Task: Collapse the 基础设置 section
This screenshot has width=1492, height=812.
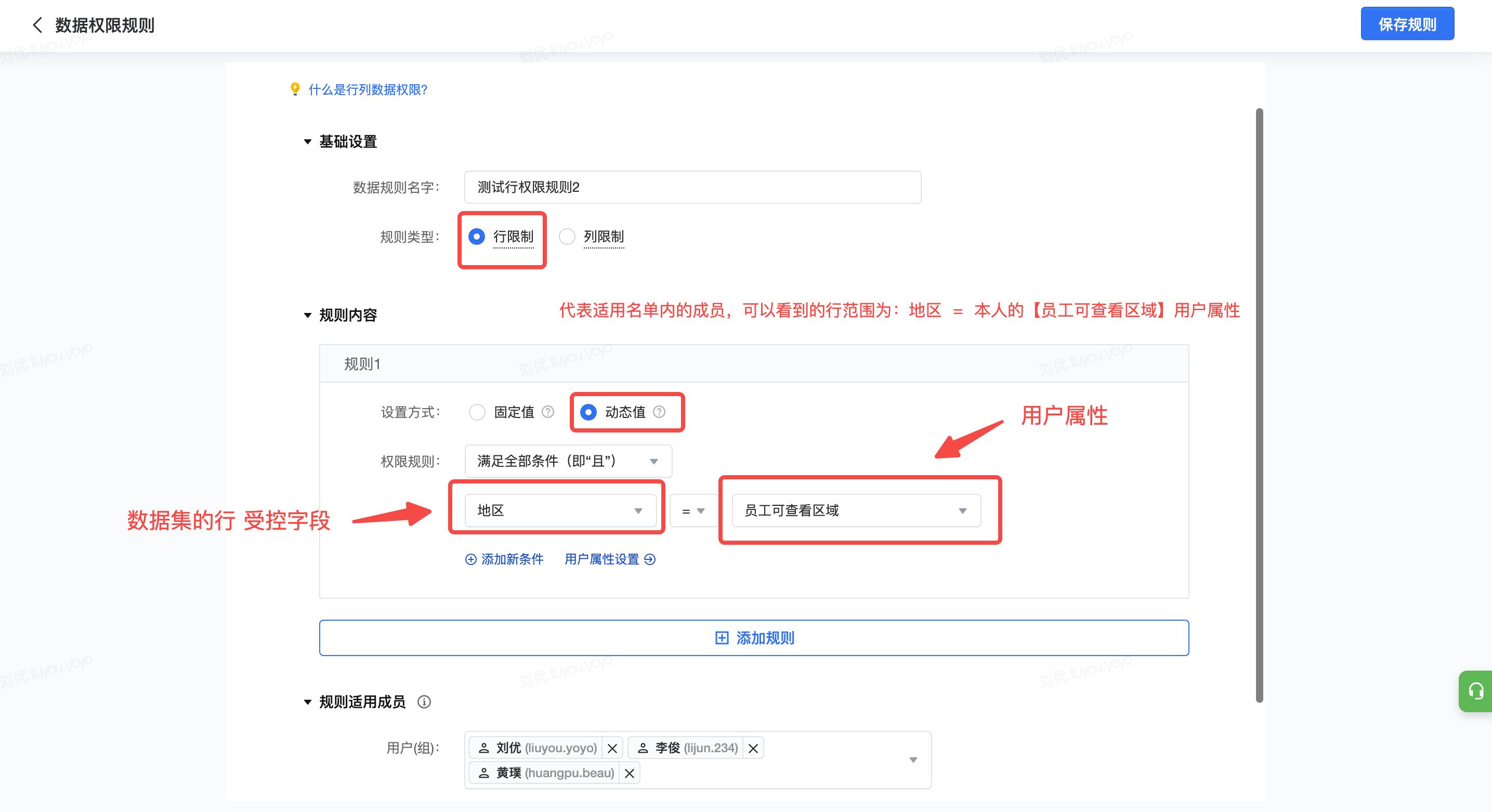Action: point(308,142)
